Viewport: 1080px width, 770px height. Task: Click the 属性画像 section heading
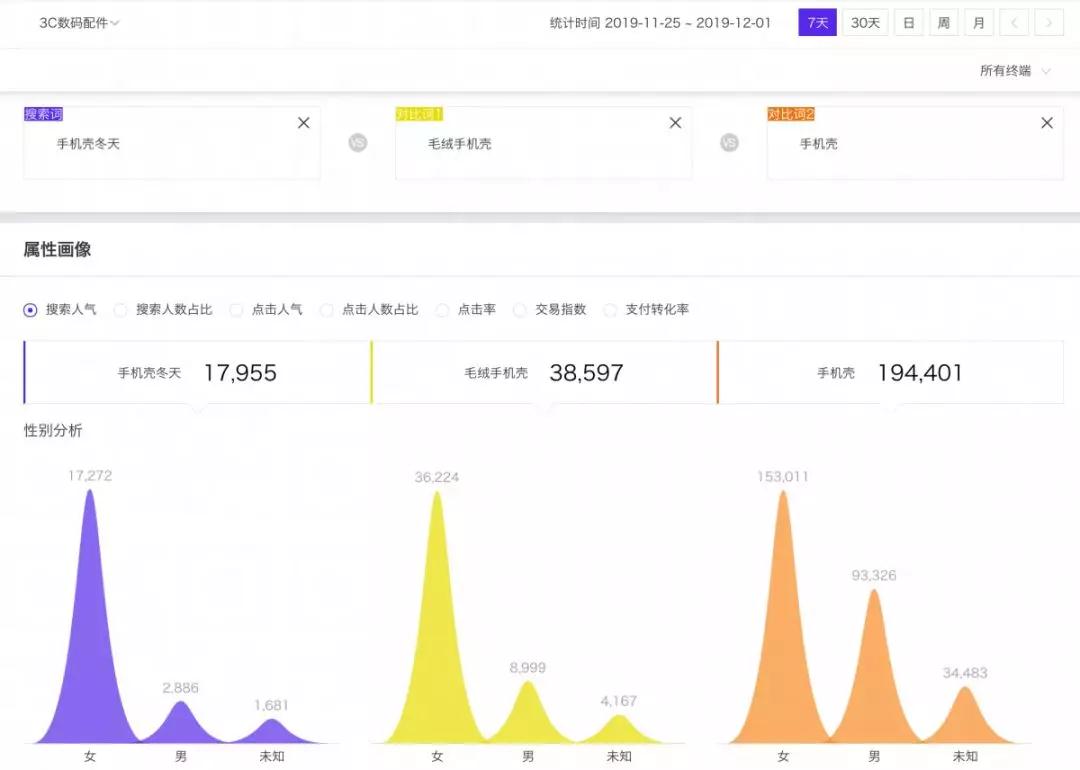57,249
